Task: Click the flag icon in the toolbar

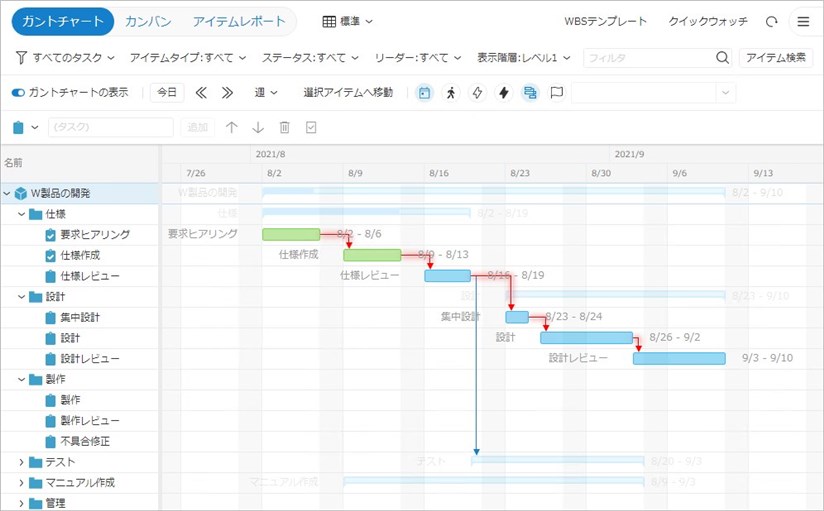Action: tap(557, 93)
